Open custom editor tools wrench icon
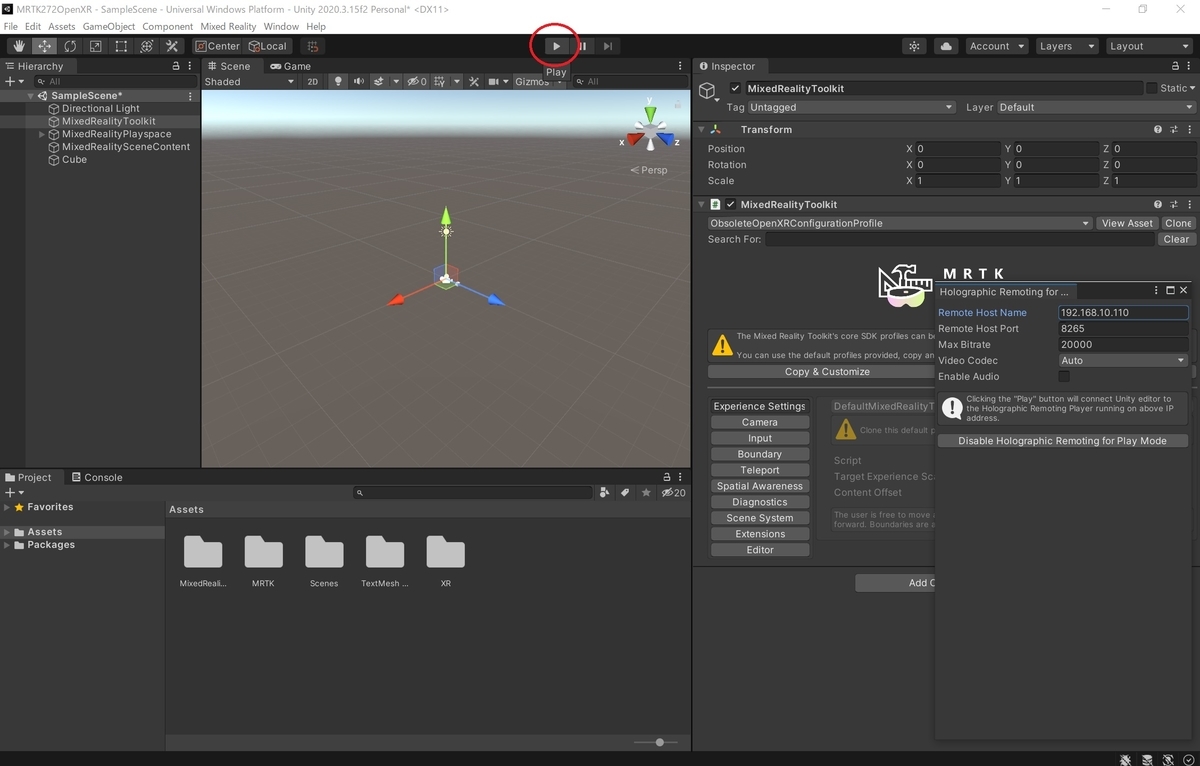The height and width of the screenshot is (766, 1200). pyautogui.click(x=172, y=46)
